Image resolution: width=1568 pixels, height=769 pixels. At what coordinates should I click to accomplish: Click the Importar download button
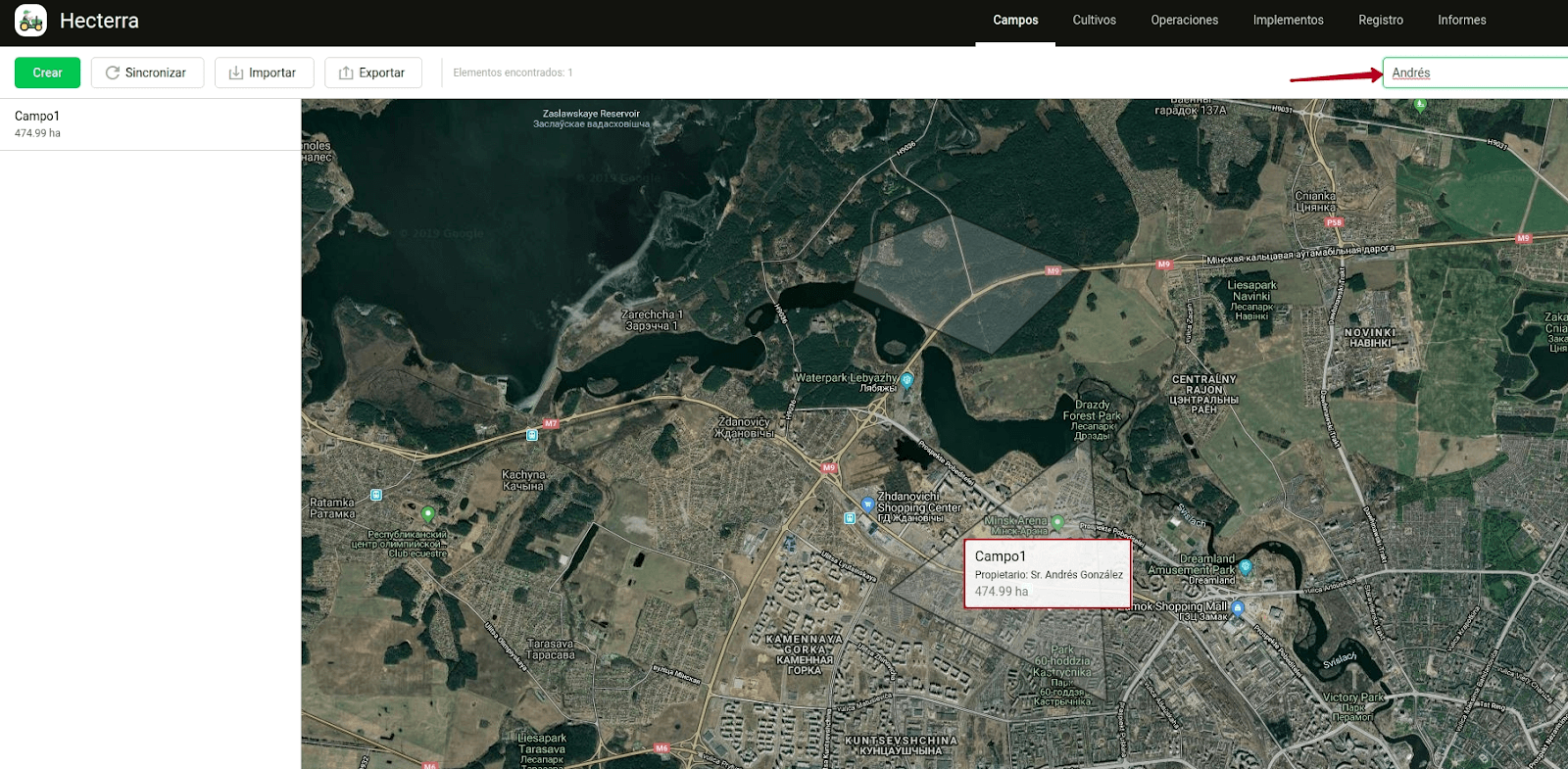264,72
